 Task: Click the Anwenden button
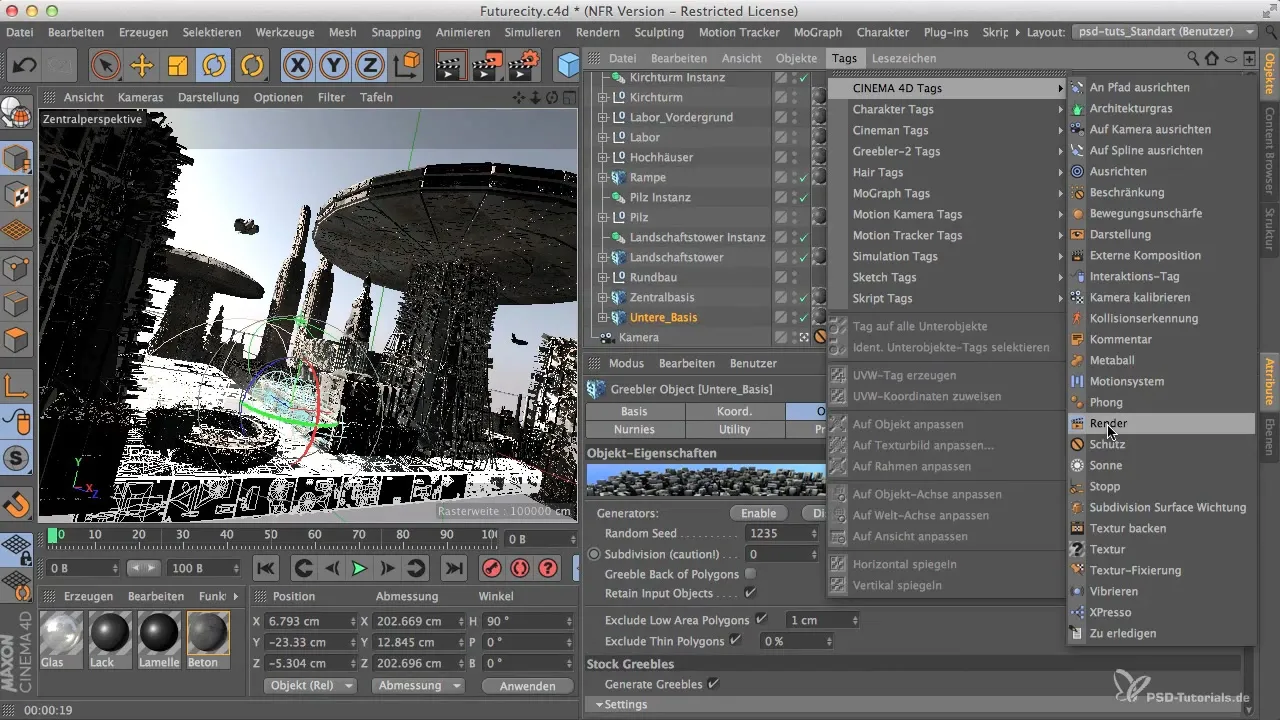point(527,686)
